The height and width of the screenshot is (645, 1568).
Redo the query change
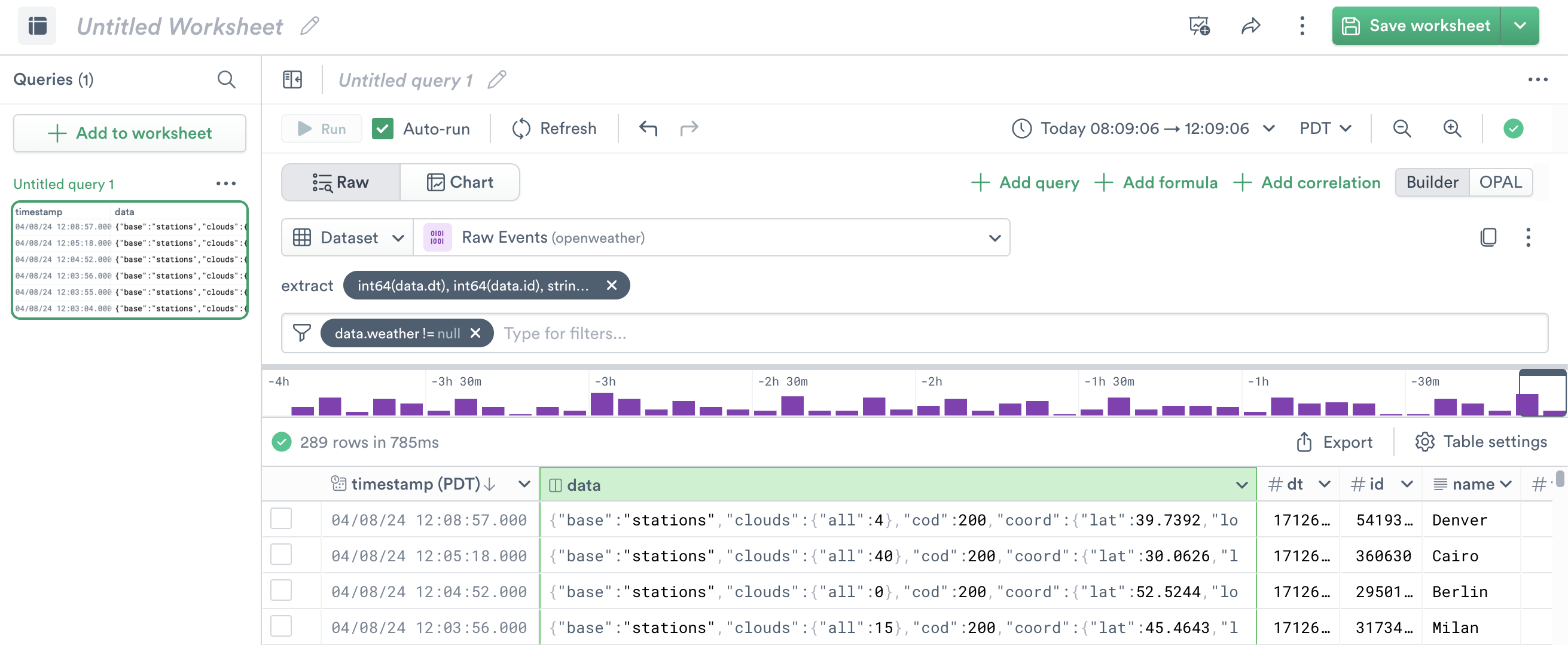coord(689,129)
